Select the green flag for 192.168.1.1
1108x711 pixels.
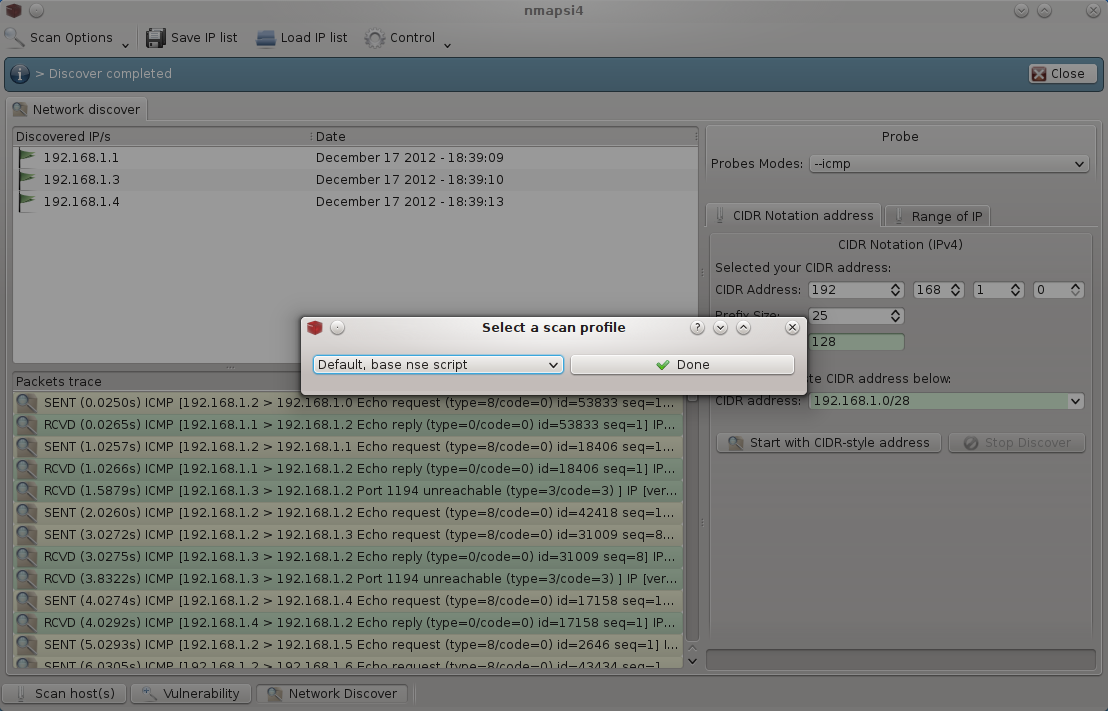point(26,158)
